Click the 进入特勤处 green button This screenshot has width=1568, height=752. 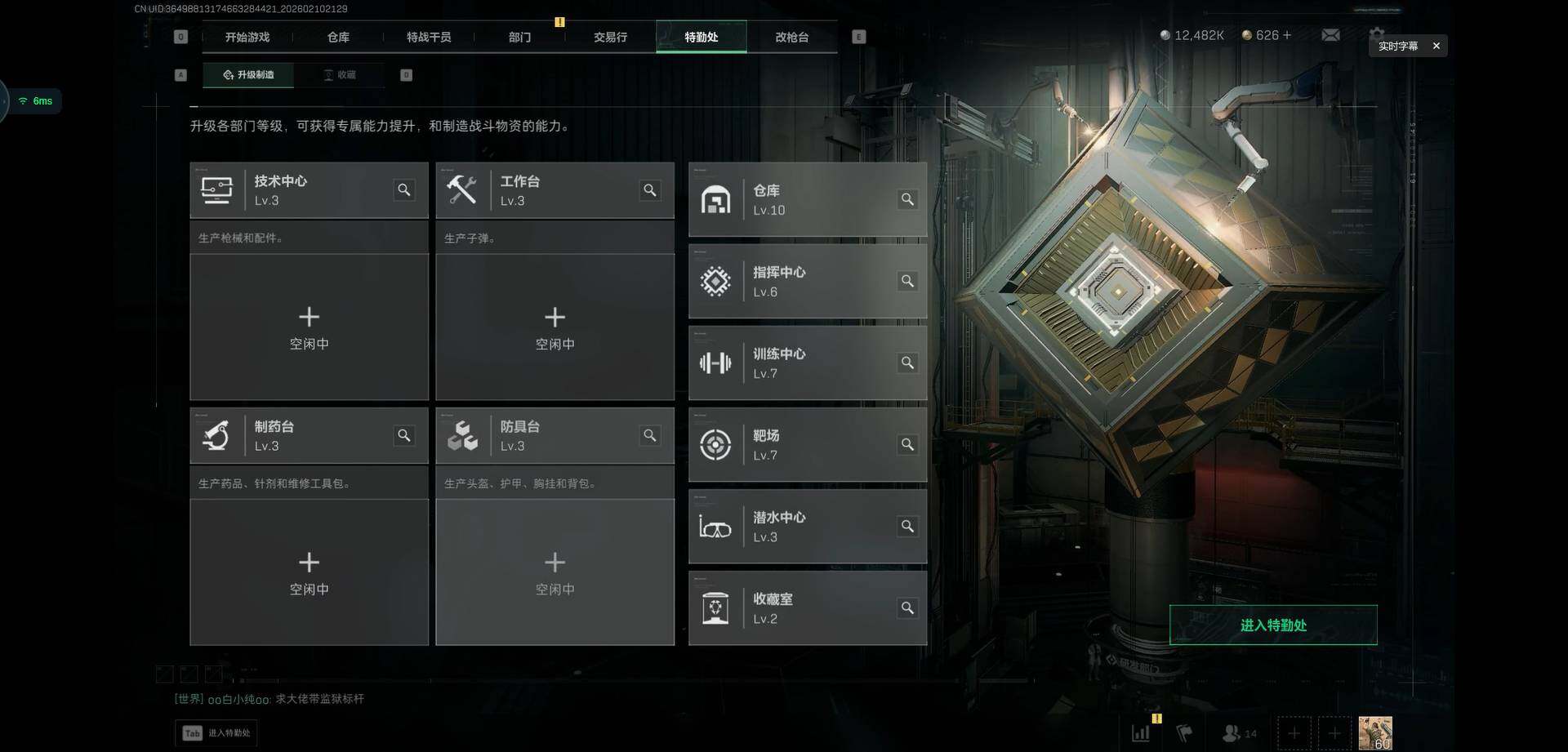tap(1273, 625)
